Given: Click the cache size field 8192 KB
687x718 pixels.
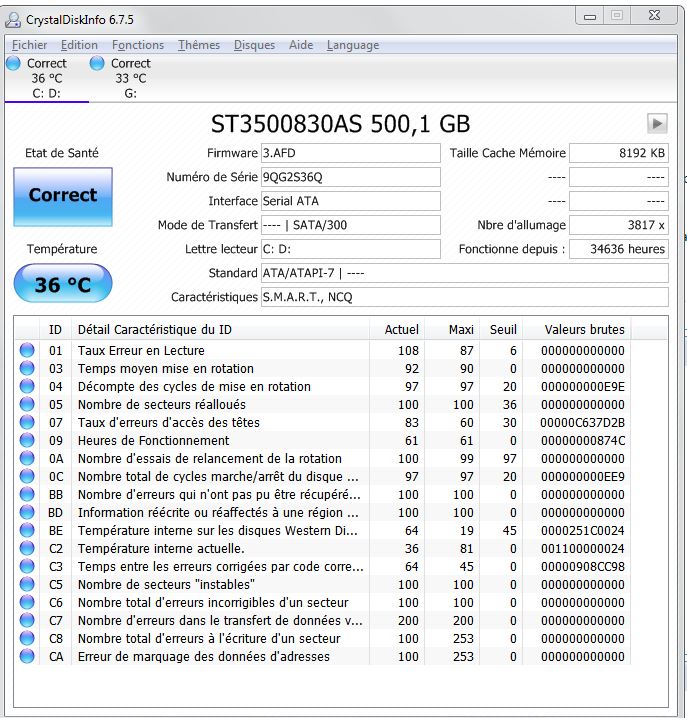Looking at the screenshot, I should 619,153.
